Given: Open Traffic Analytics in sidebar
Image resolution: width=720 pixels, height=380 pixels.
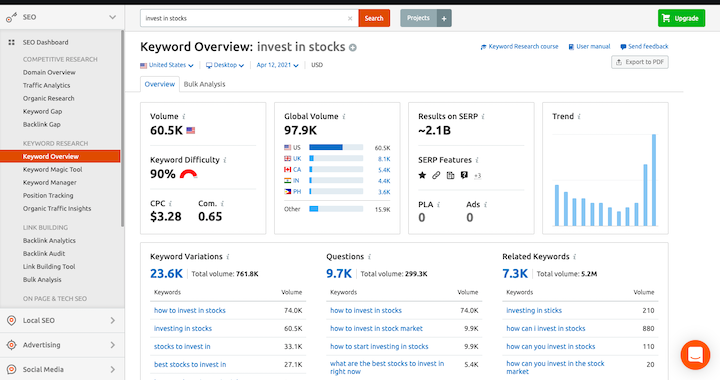Looking at the screenshot, I should (46, 85).
